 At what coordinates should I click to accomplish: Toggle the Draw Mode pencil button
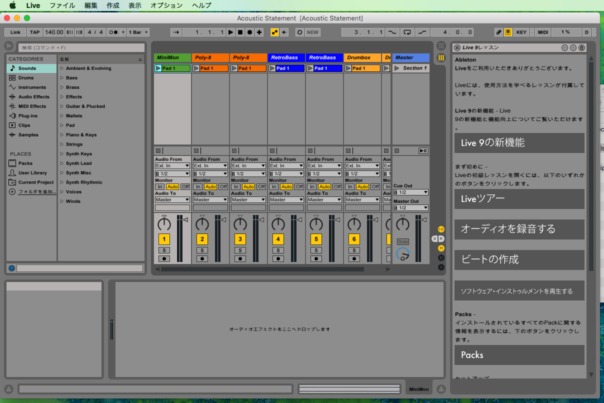click(498, 32)
